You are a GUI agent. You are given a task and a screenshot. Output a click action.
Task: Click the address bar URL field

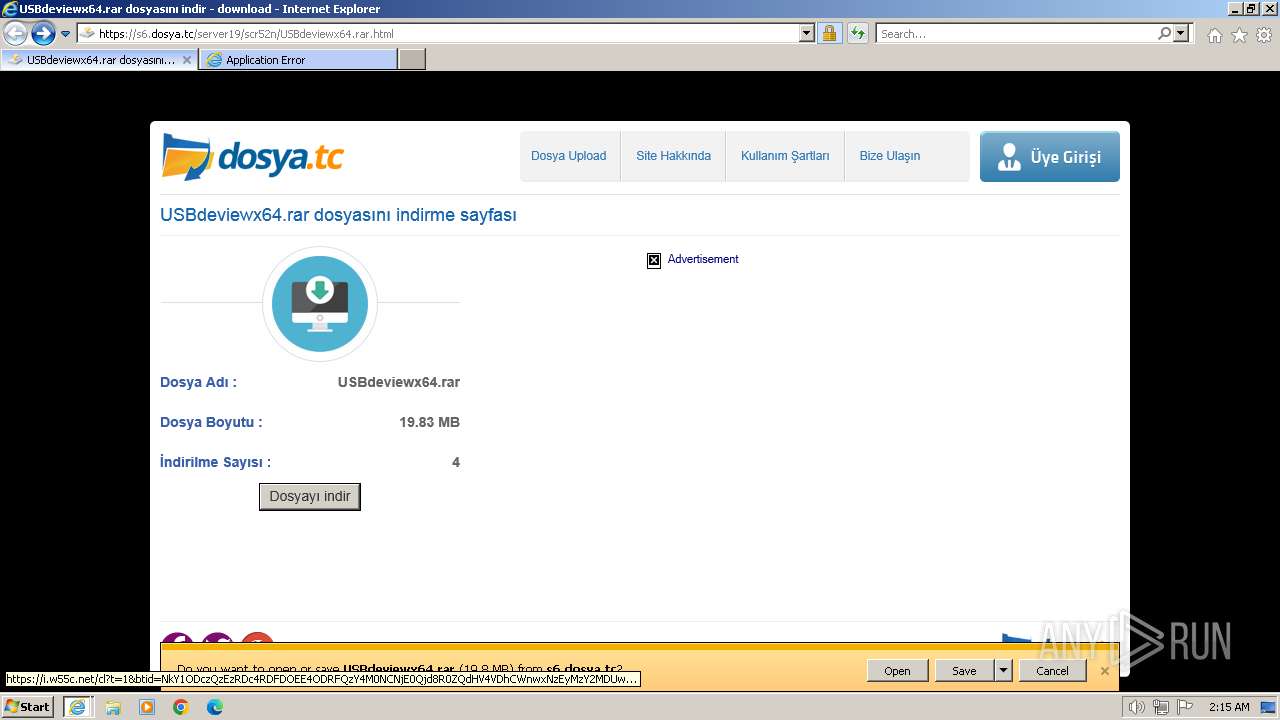coord(438,33)
